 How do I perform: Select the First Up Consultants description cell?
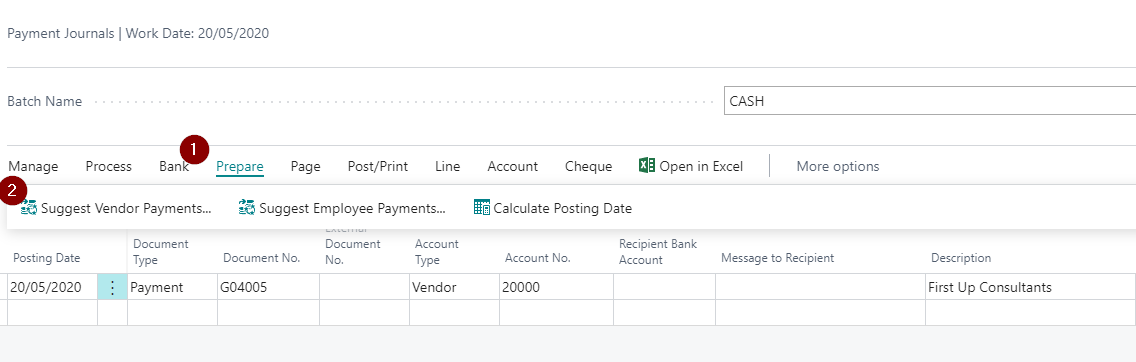click(1030, 287)
